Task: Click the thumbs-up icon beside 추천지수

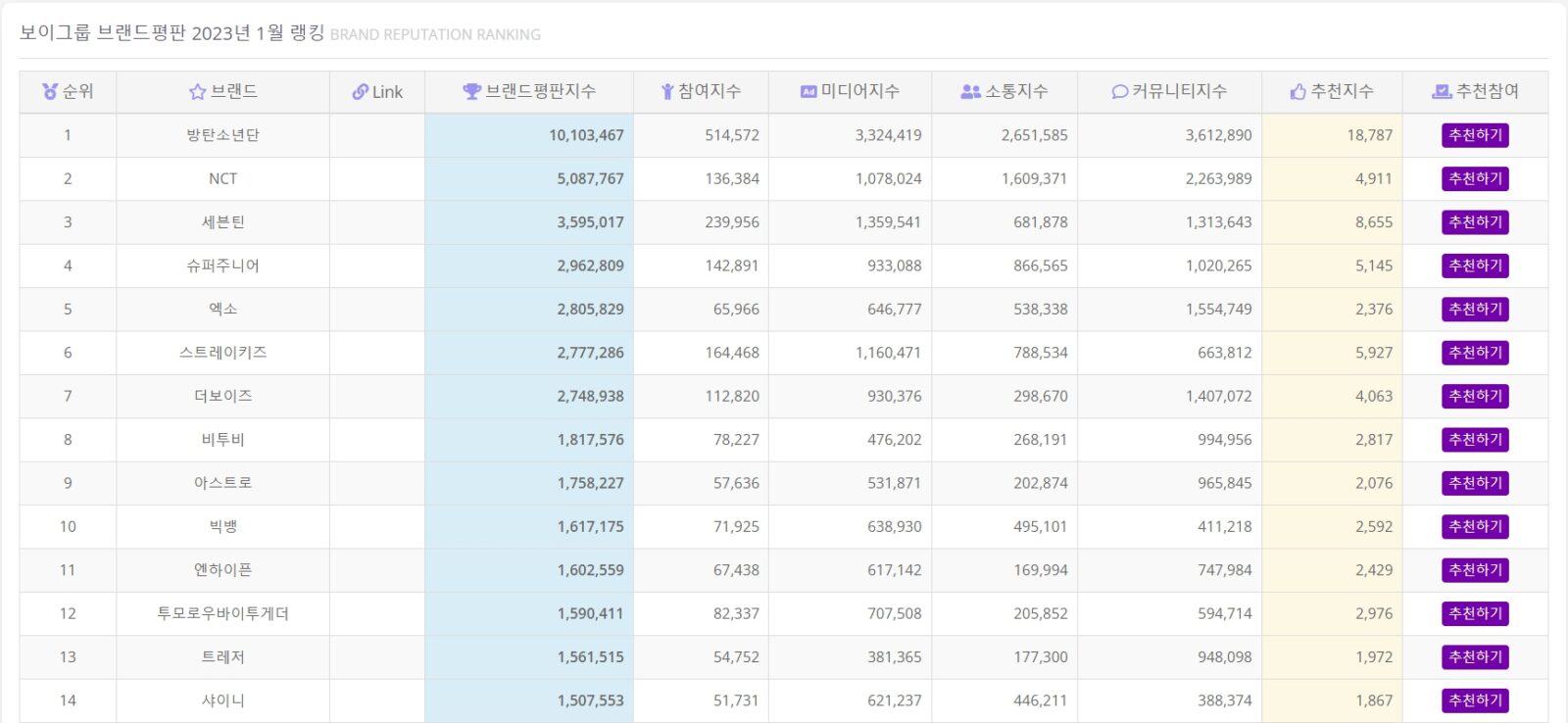Action: coord(1298,91)
